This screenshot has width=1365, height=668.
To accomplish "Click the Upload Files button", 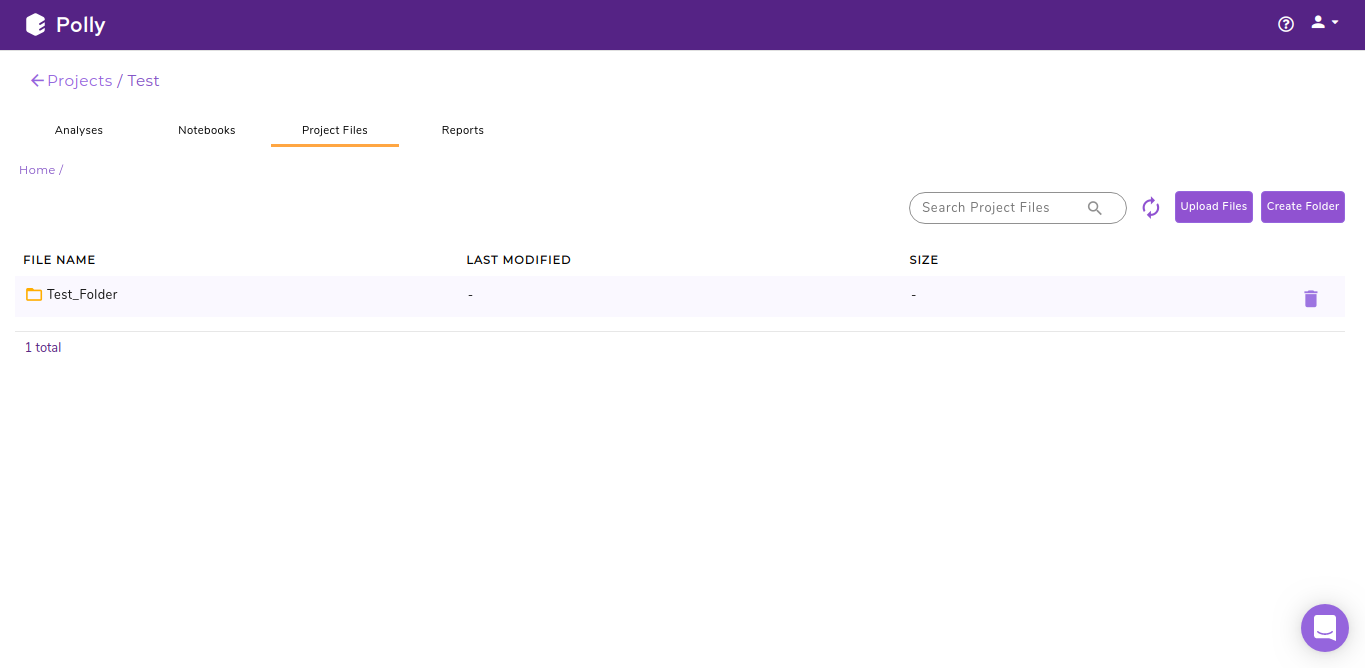I will pos(1213,206).
